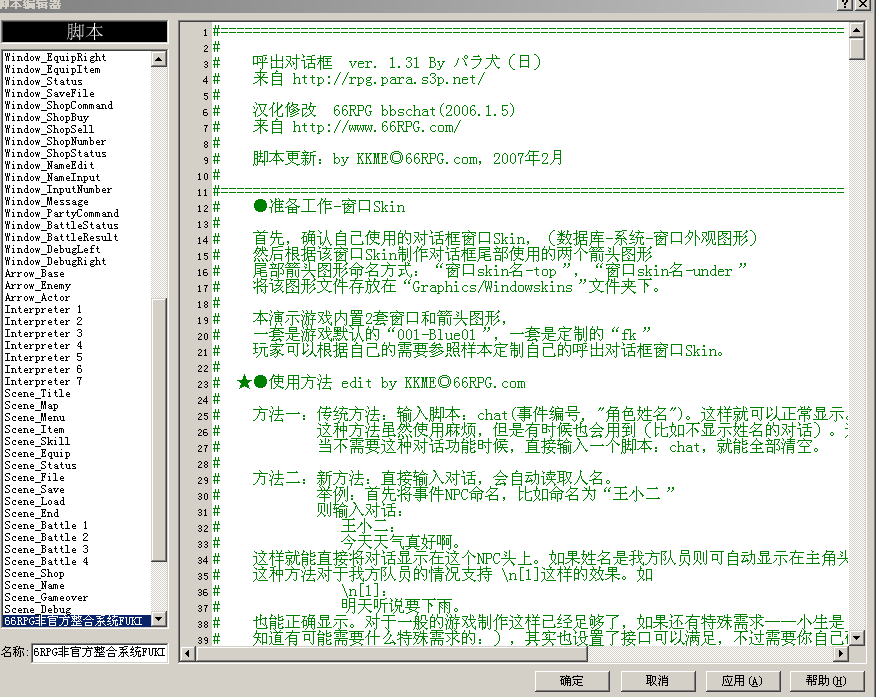Select Window_BattleStatus script
Viewport: 876px width, 697px height.
click(61, 225)
